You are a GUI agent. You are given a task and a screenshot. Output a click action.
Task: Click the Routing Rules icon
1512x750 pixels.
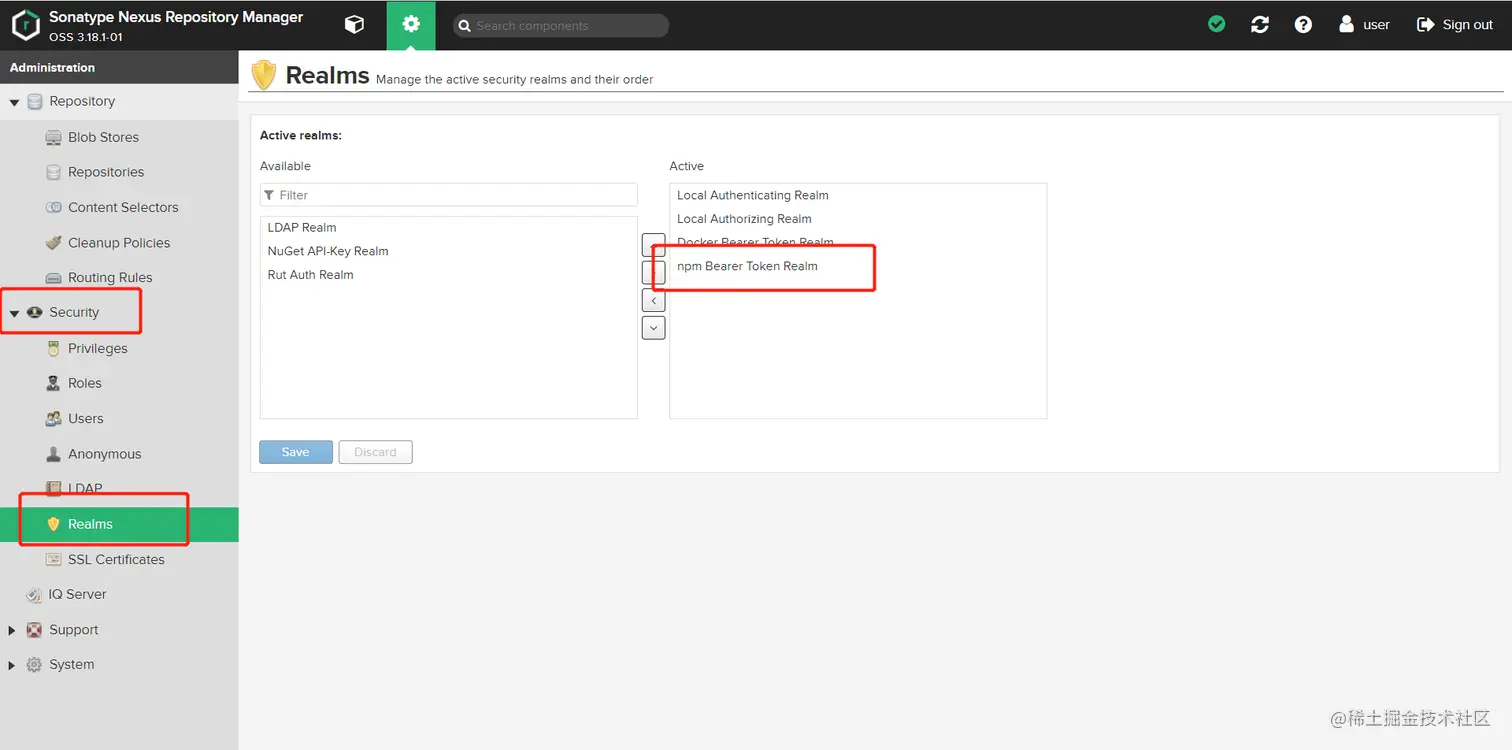[x=54, y=277]
